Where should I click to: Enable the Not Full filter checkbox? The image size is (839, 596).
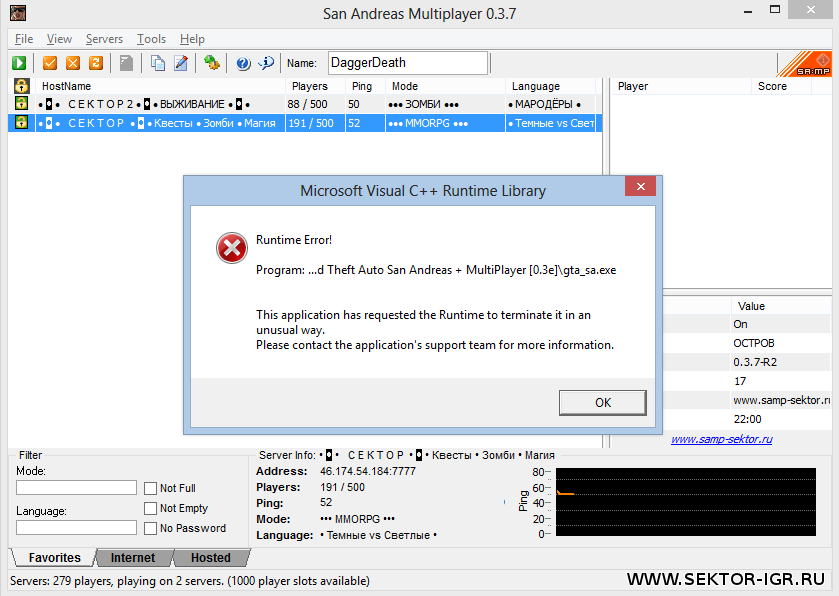point(150,488)
